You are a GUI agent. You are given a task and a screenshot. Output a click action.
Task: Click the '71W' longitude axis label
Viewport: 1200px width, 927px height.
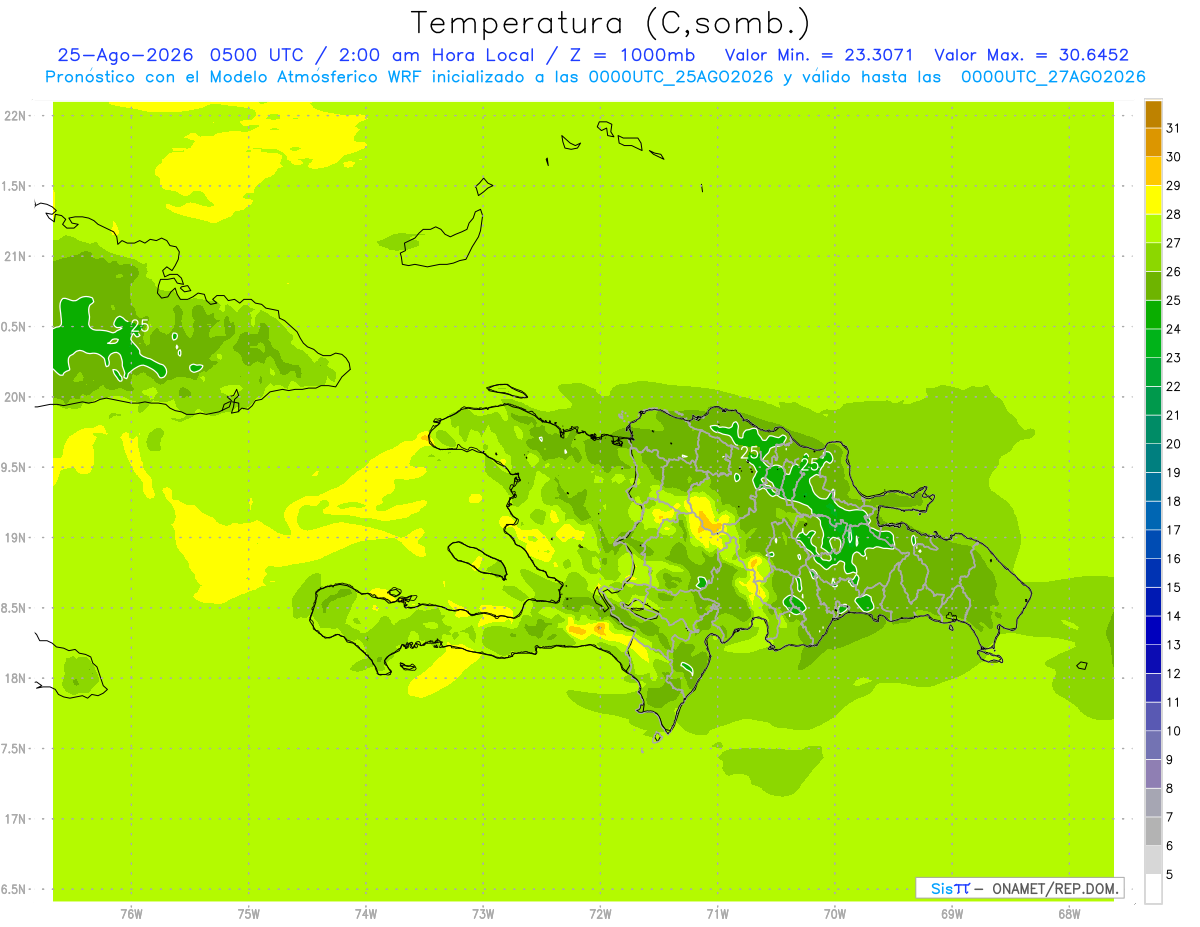tap(717, 913)
